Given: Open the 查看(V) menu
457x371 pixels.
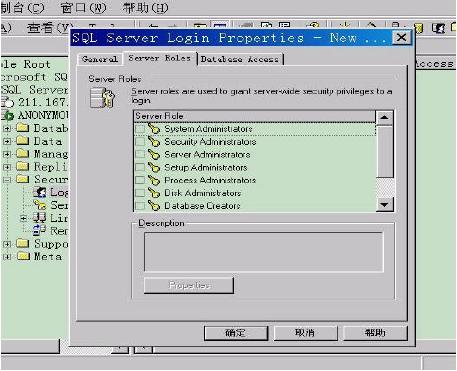Looking at the screenshot, I should point(50,28).
